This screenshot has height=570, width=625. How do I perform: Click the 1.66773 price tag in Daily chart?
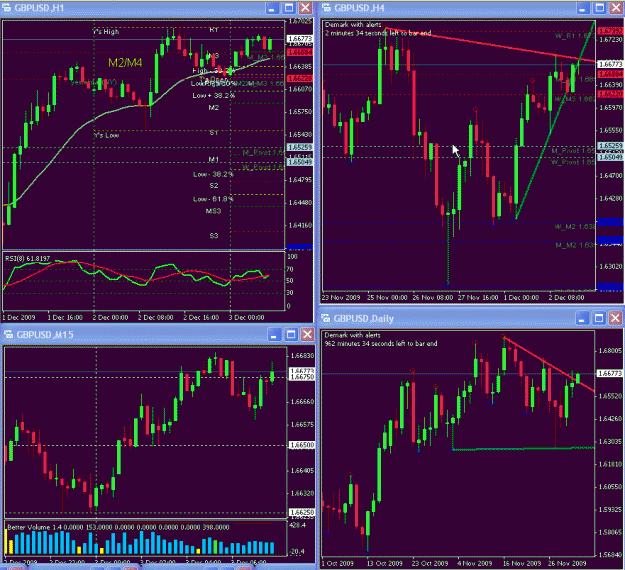tap(610, 373)
